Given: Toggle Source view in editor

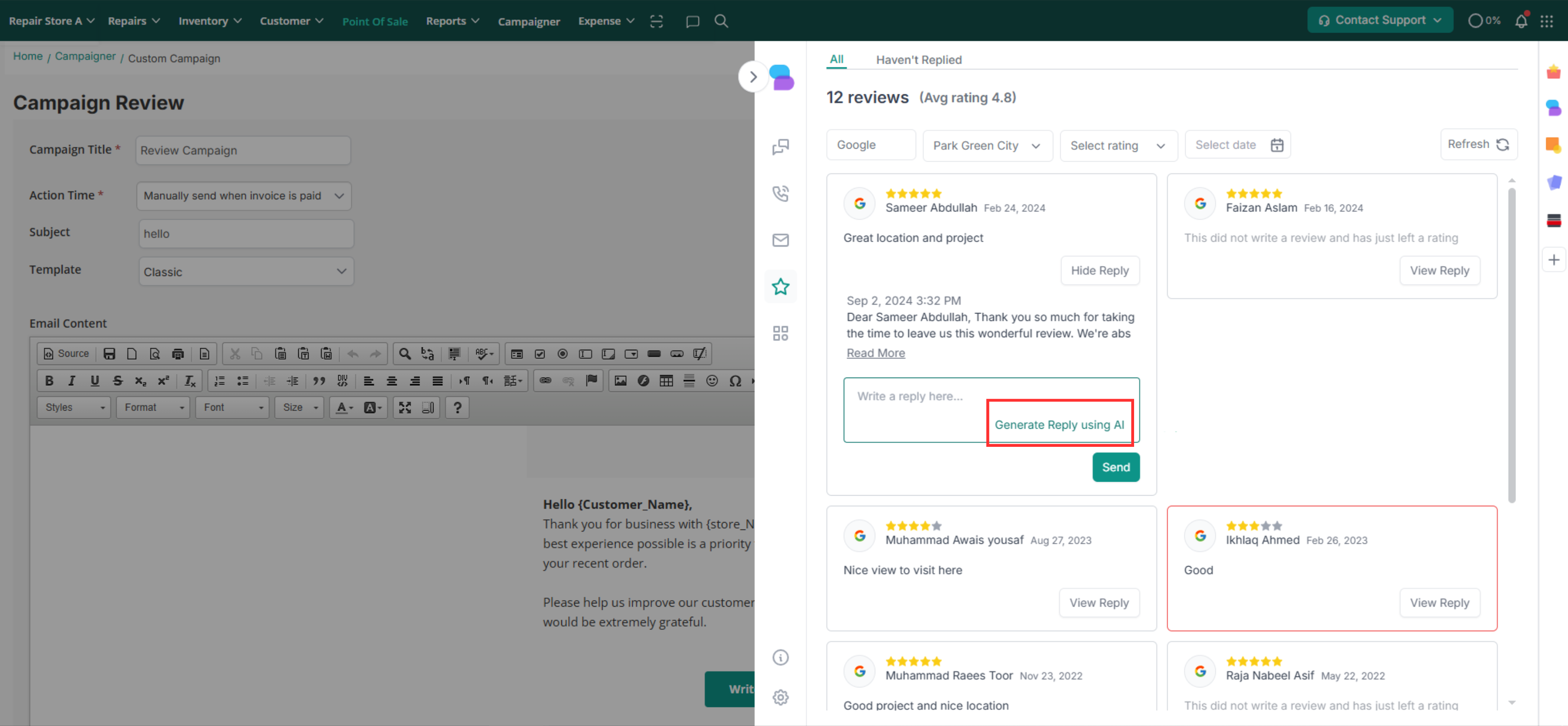Looking at the screenshot, I should tap(66, 353).
